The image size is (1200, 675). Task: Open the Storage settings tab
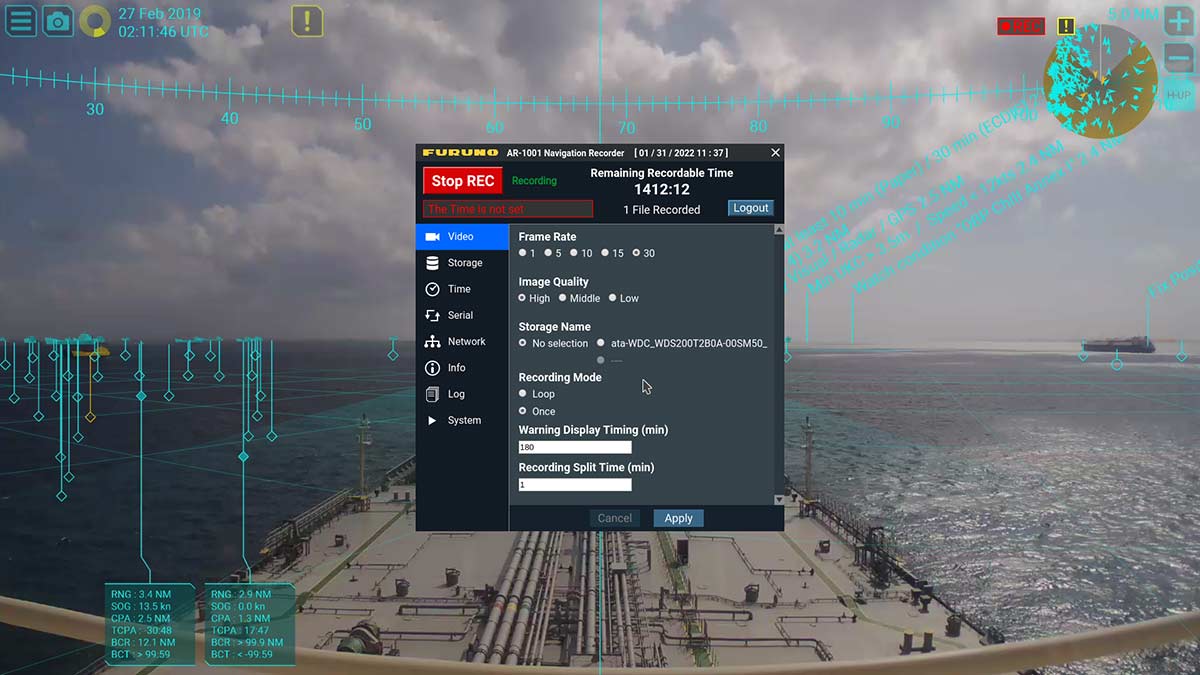pyautogui.click(x=464, y=263)
